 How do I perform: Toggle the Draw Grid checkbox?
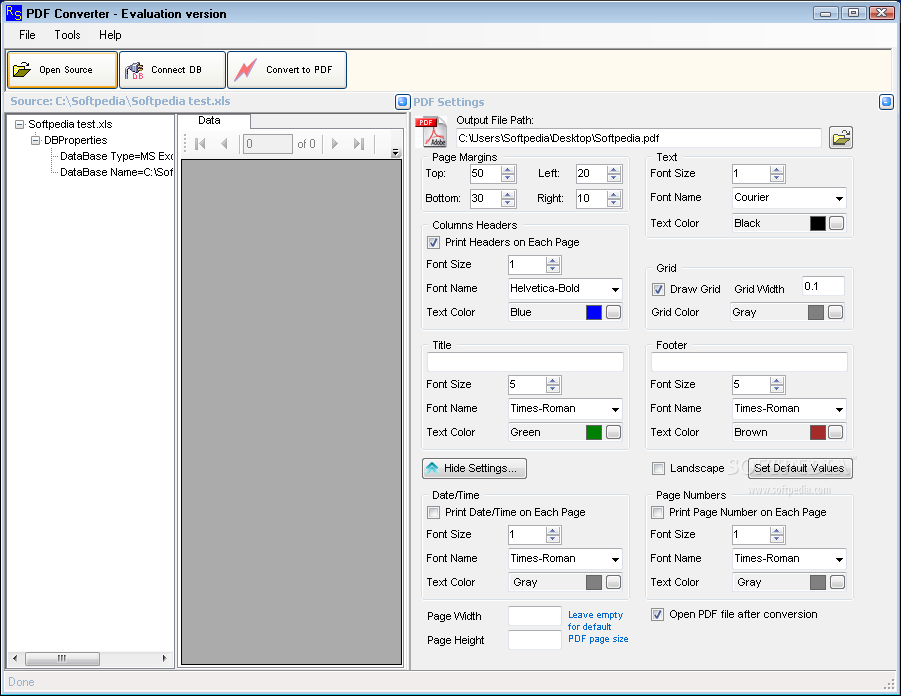[x=659, y=290]
